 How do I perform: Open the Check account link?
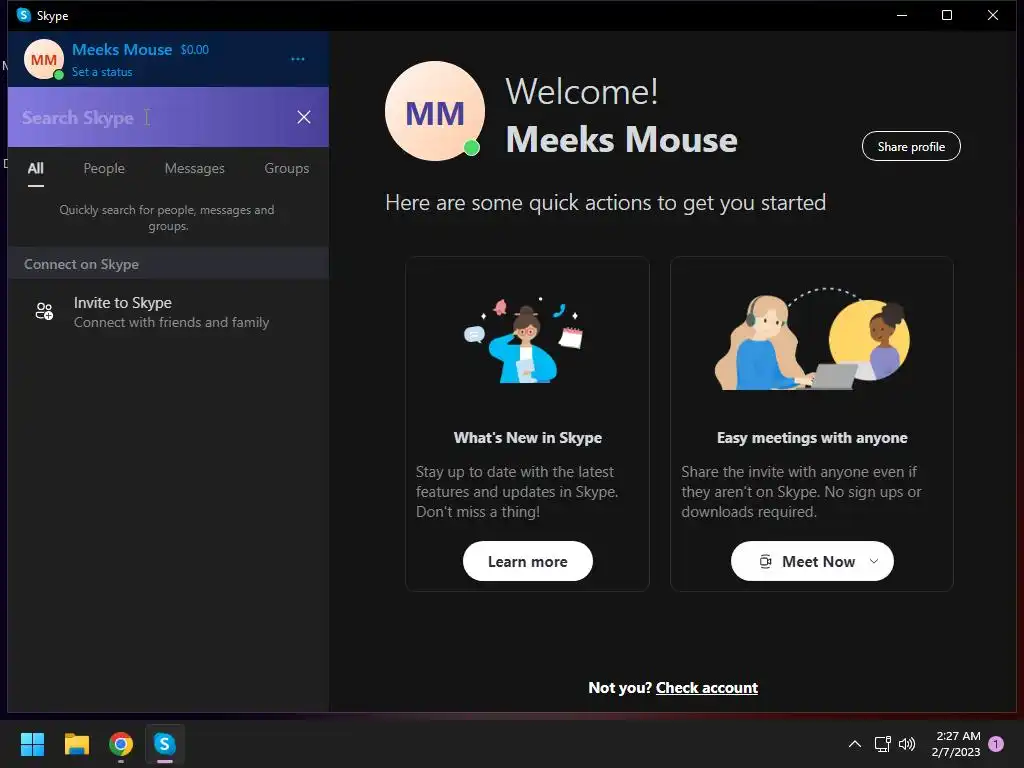(707, 688)
